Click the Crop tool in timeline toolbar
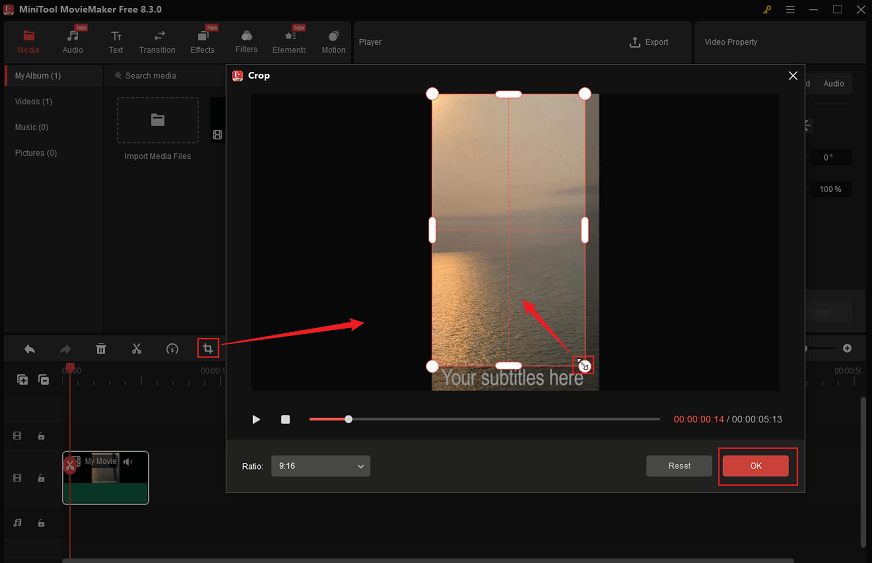872x563 pixels. [x=207, y=348]
